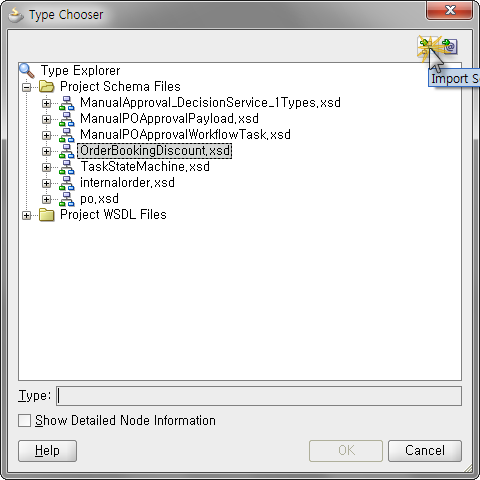The width and height of the screenshot is (480, 480).
Task: Enable Show Detailed Node Information checkbox
Action: tap(24, 421)
